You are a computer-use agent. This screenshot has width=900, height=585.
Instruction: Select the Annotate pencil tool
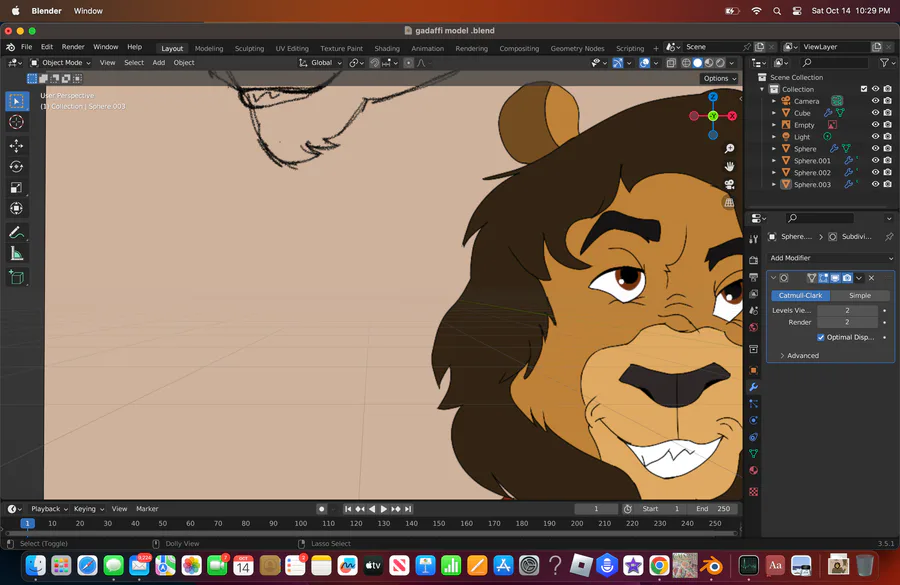16,233
